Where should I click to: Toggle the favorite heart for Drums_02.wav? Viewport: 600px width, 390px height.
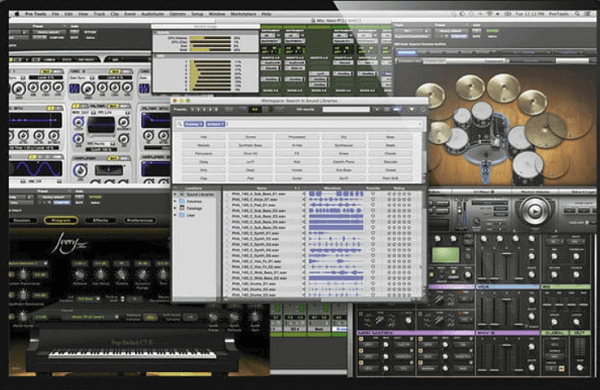point(373,289)
